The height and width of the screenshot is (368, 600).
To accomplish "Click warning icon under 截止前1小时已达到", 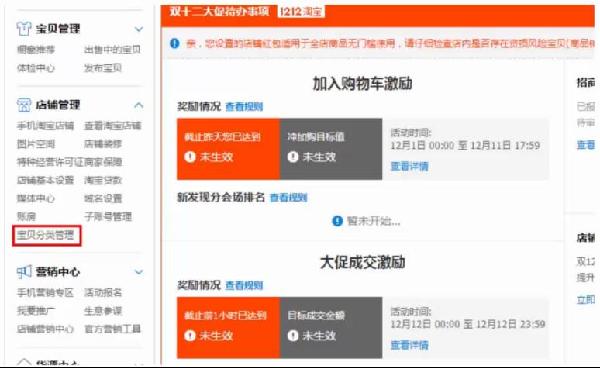I will point(190,336).
